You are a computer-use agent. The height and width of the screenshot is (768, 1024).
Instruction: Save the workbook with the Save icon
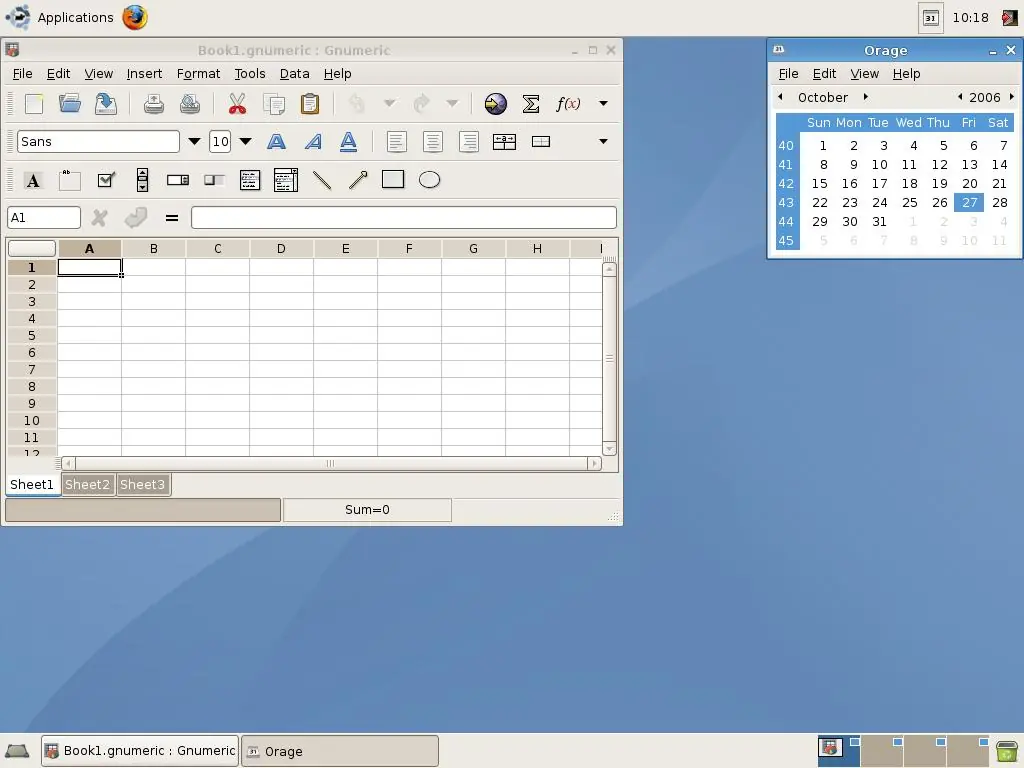pyautogui.click(x=106, y=104)
